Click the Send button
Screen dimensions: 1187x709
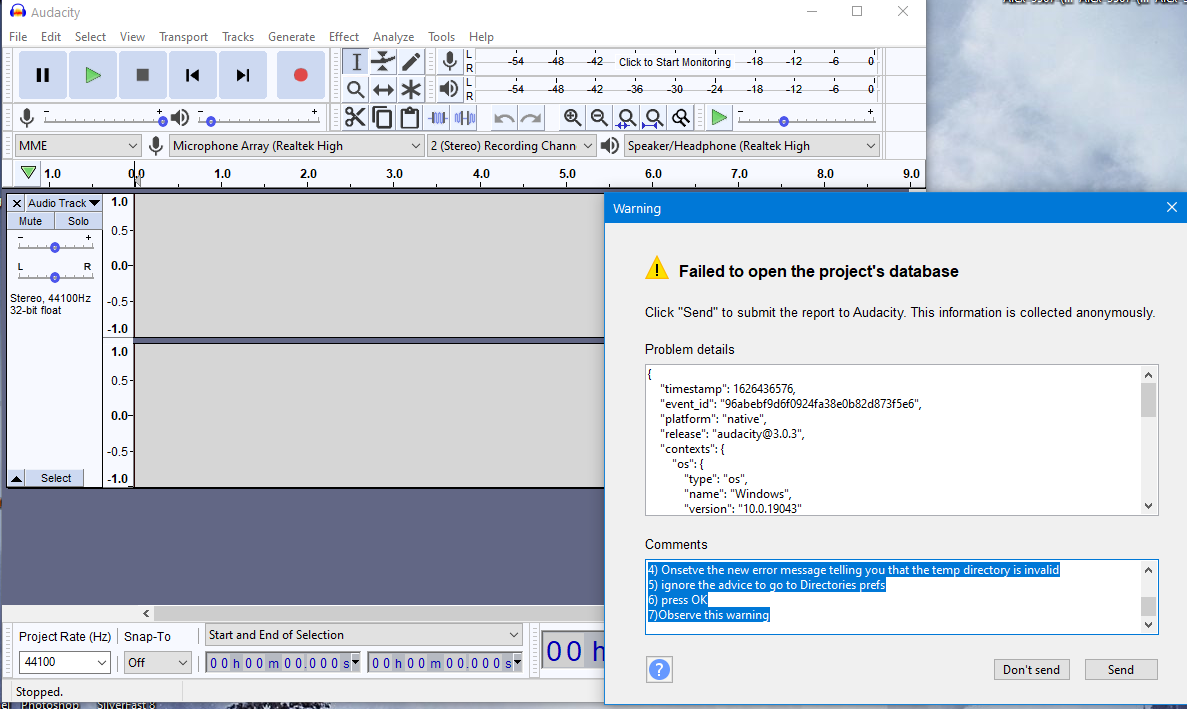[x=1120, y=670]
